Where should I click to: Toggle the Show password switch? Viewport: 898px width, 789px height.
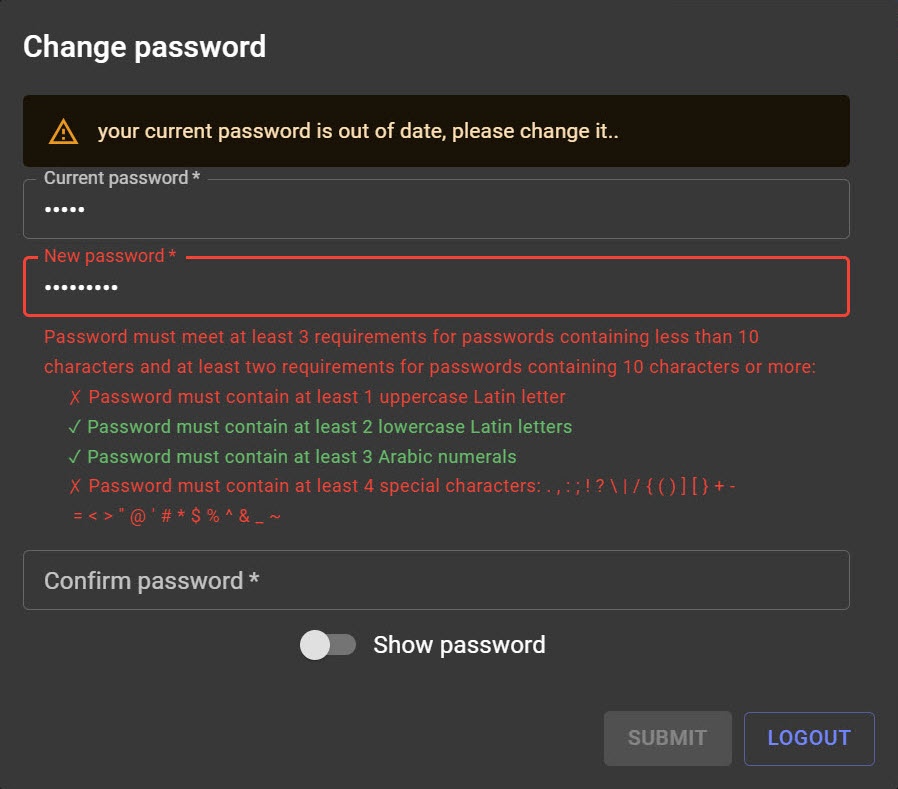(x=328, y=645)
